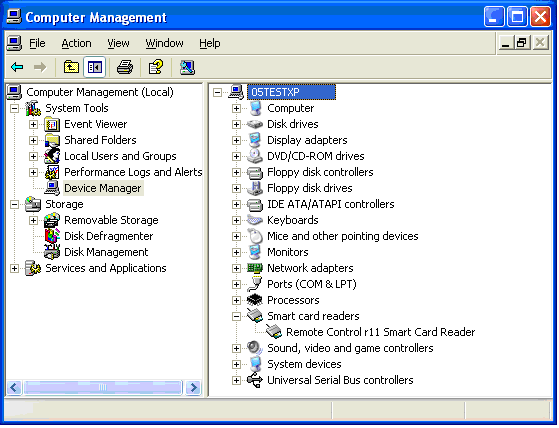Click Scan for hardware changes toolbar icon
This screenshot has height=428, width=559.
click(x=187, y=67)
